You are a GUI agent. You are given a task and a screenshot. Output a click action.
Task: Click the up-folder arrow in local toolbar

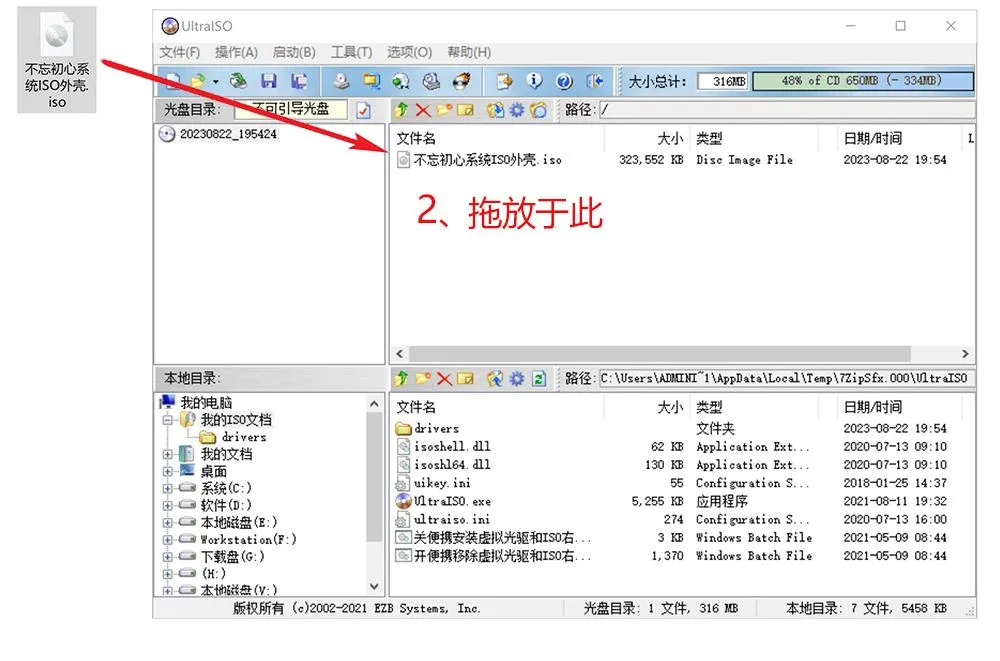402,378
